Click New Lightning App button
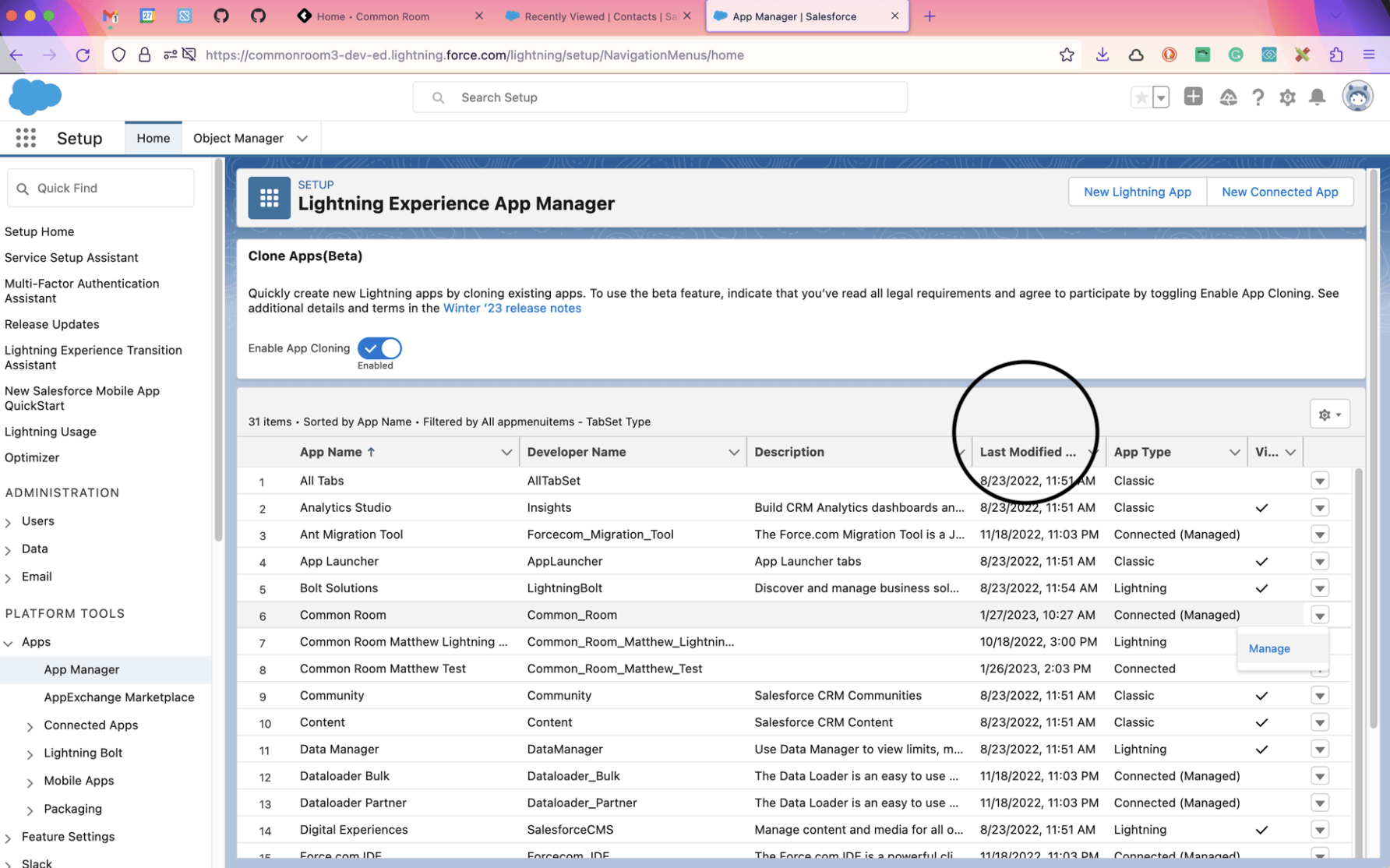The width and height of the screenshot is (1390, 868). (1137, 192)
